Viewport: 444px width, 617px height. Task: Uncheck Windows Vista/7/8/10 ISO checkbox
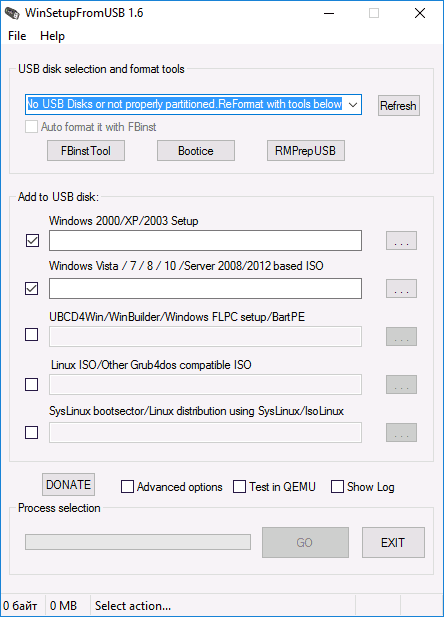[x=31, y=288]
